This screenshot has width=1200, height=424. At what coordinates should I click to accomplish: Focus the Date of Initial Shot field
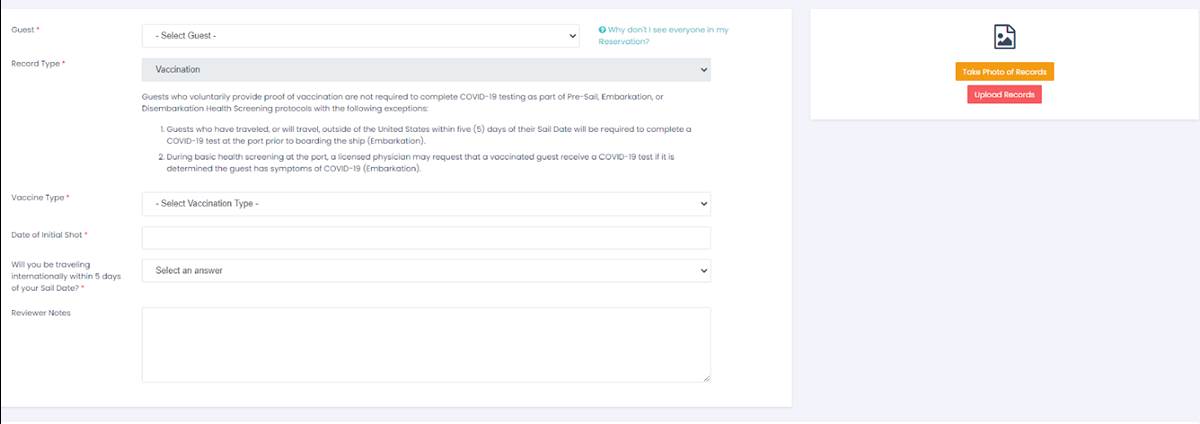(426, 237)
